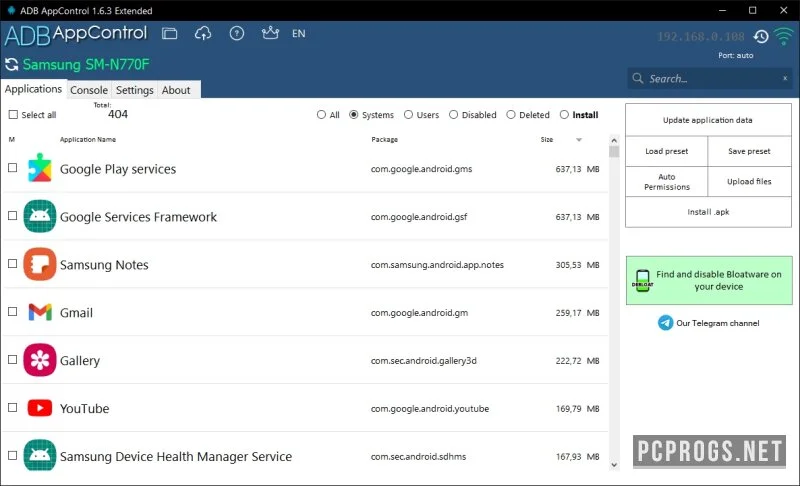
Task: Switch to the Console tab
Action: point(89,90)
